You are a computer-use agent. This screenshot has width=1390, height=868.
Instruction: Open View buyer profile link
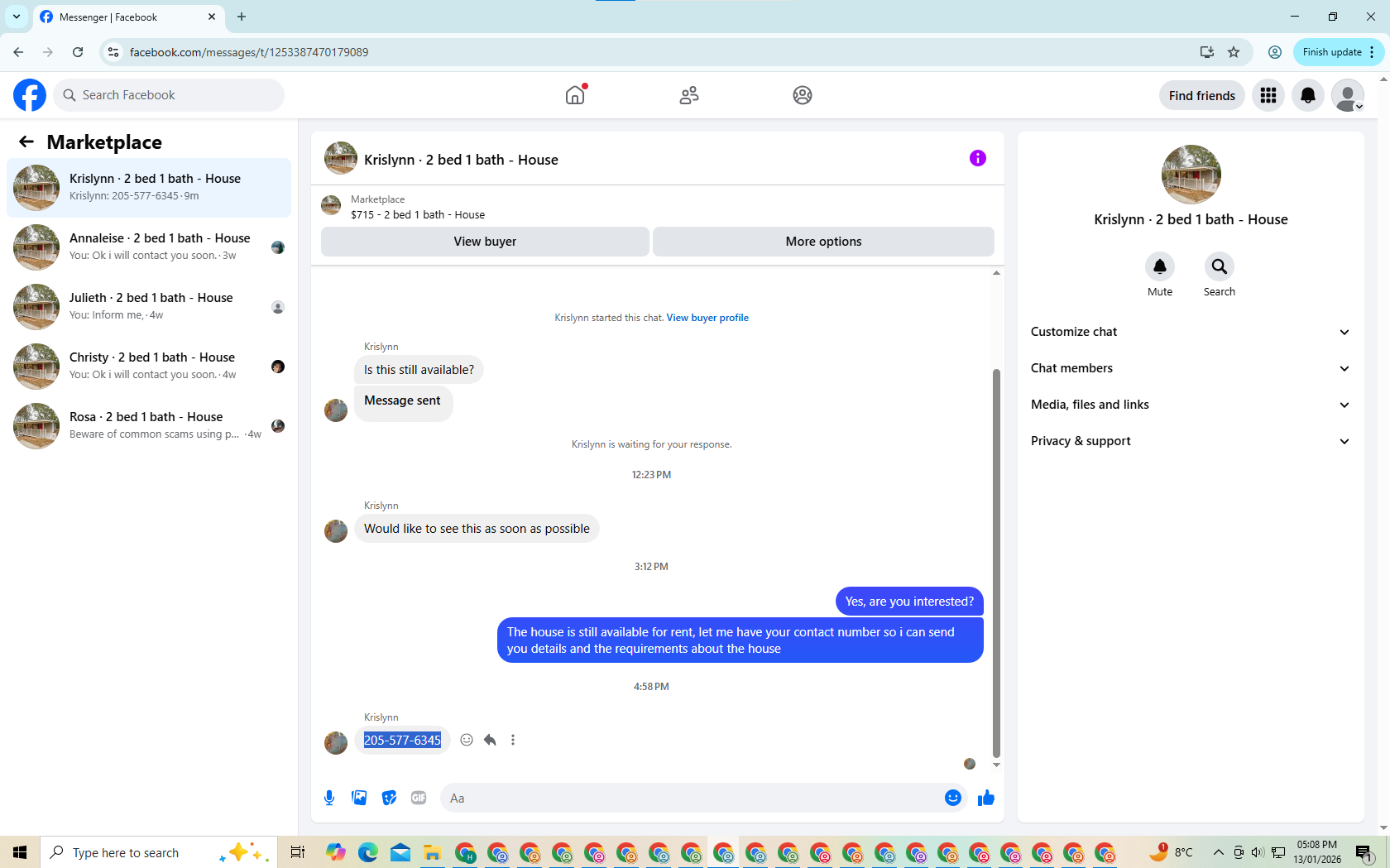tap(707, 318)
